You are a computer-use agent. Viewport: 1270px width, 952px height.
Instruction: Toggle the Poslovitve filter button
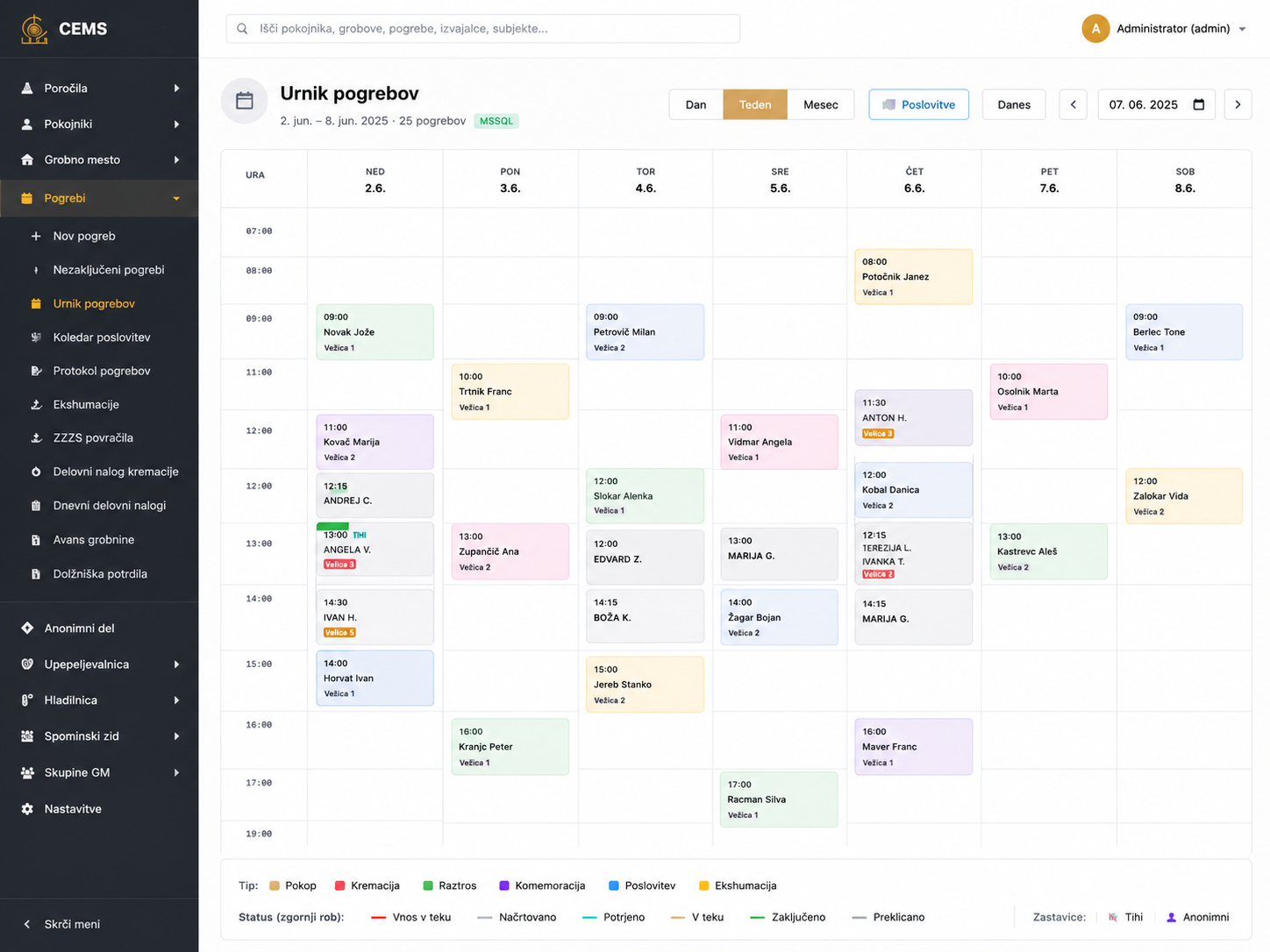tap(918, 104)
